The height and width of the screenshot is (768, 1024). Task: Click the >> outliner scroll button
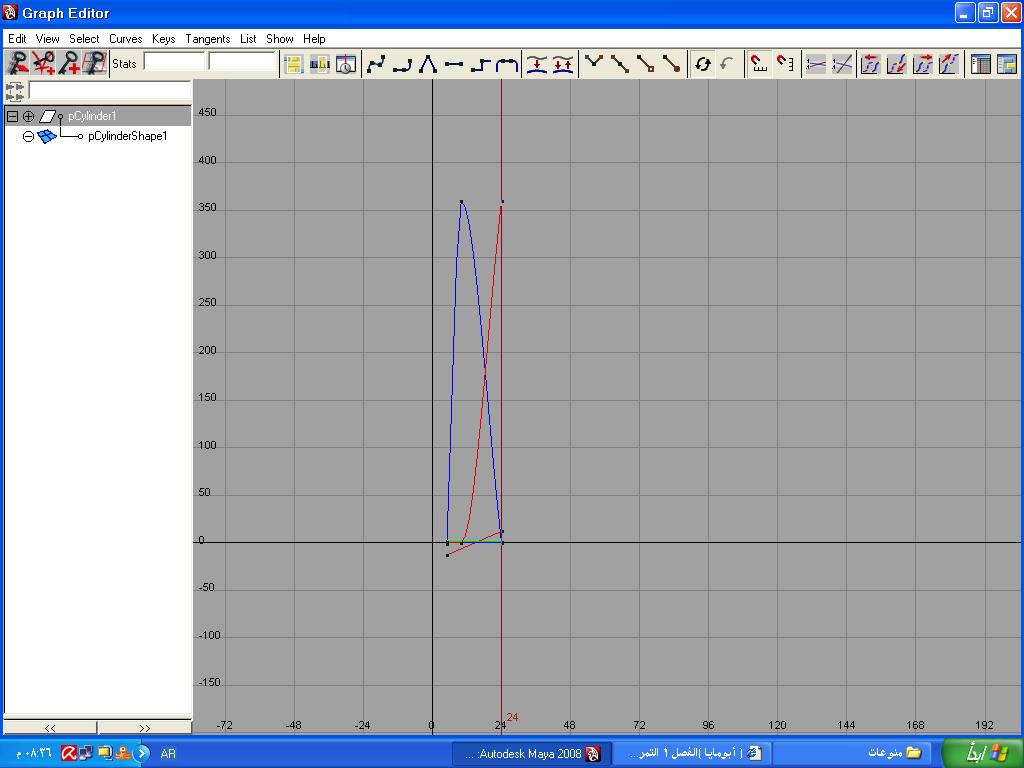point(144,728)
